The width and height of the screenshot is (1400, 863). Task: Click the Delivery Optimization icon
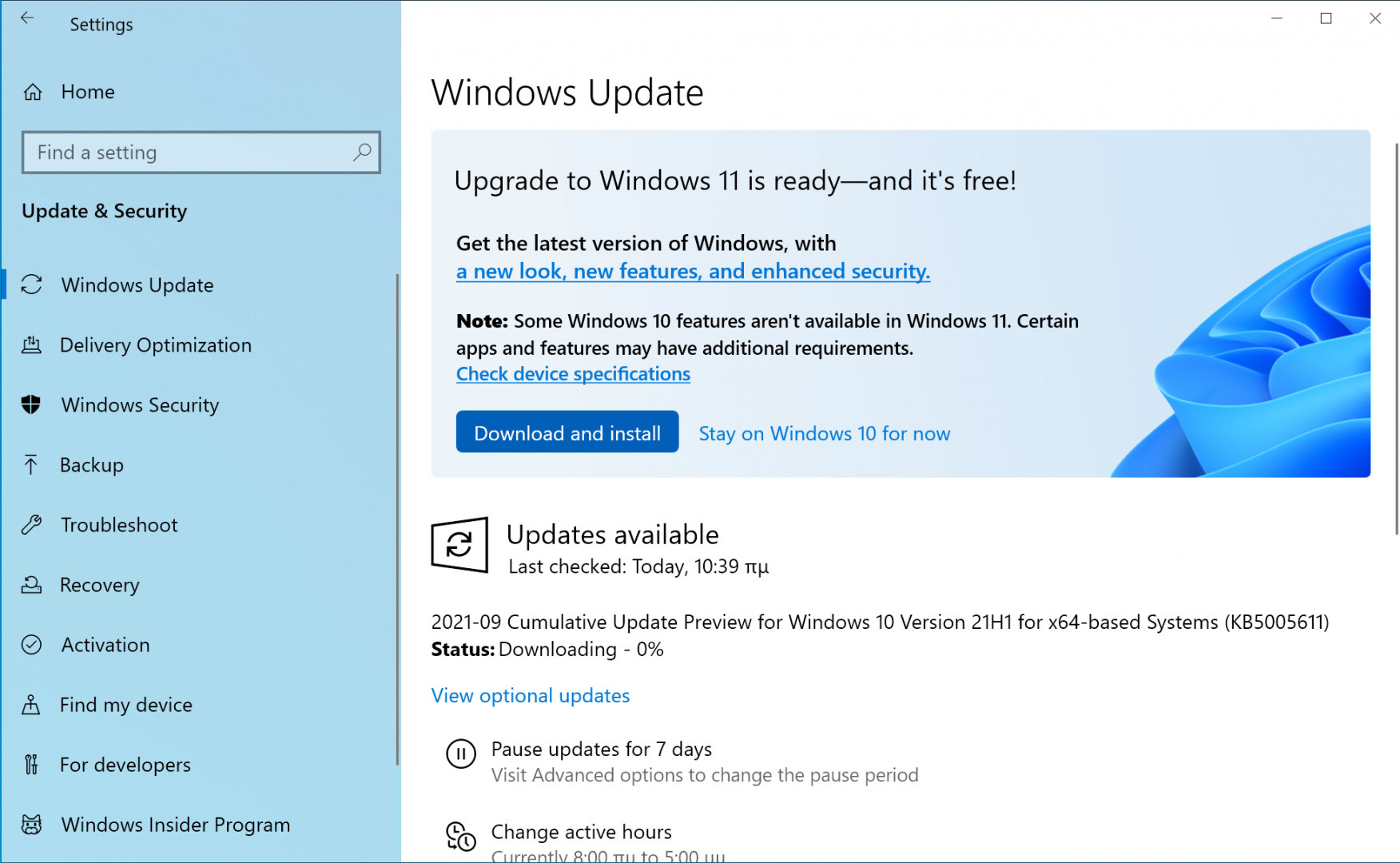[x=31, y=345]
